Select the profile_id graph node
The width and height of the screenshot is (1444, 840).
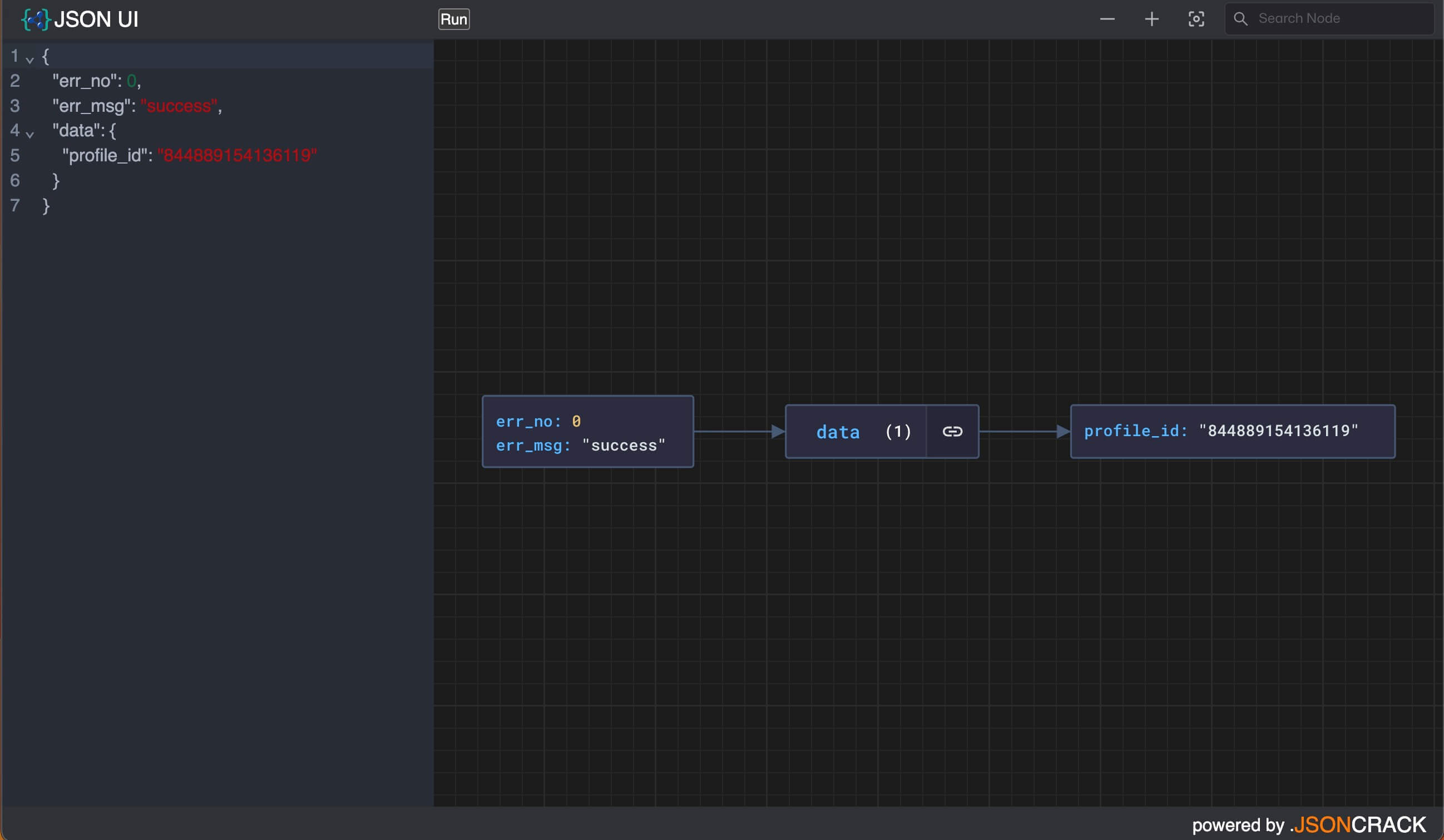tap(1233, 432)
